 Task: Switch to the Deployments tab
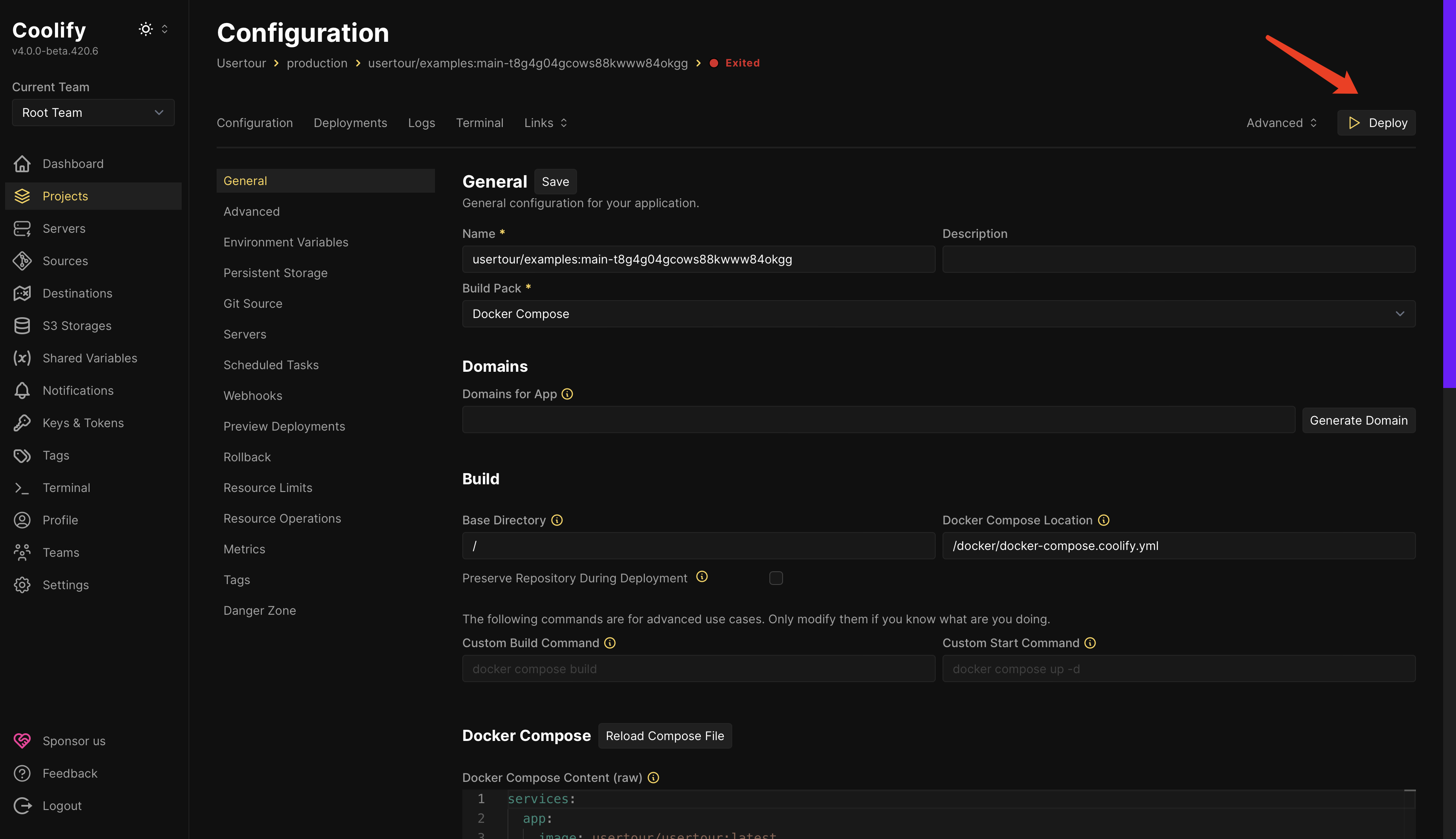click(350, 123)
